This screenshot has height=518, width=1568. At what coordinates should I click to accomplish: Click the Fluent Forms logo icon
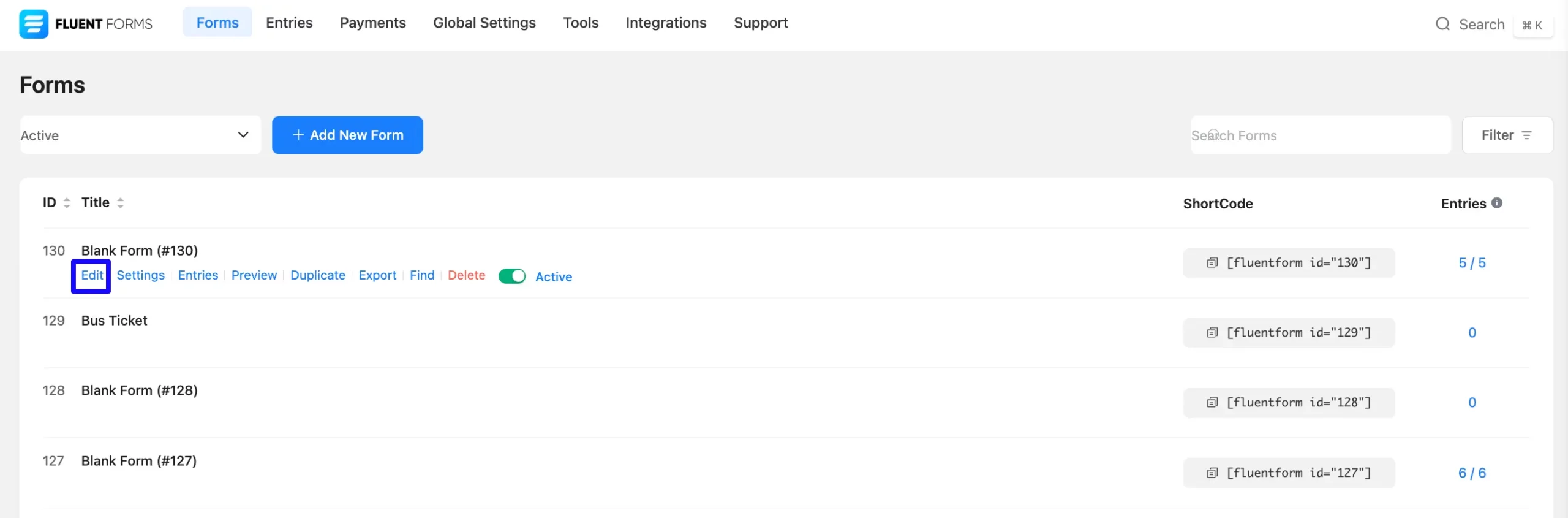click(x=34, y=24)
